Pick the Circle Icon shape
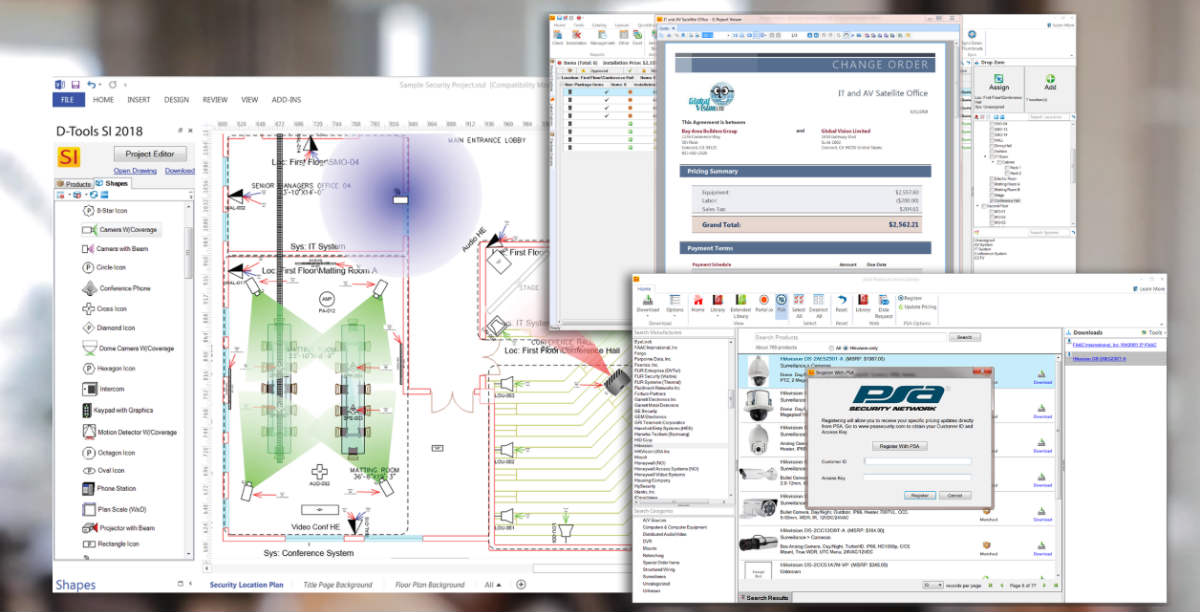This screenshot has width=1200, height=612. (104, 268)
